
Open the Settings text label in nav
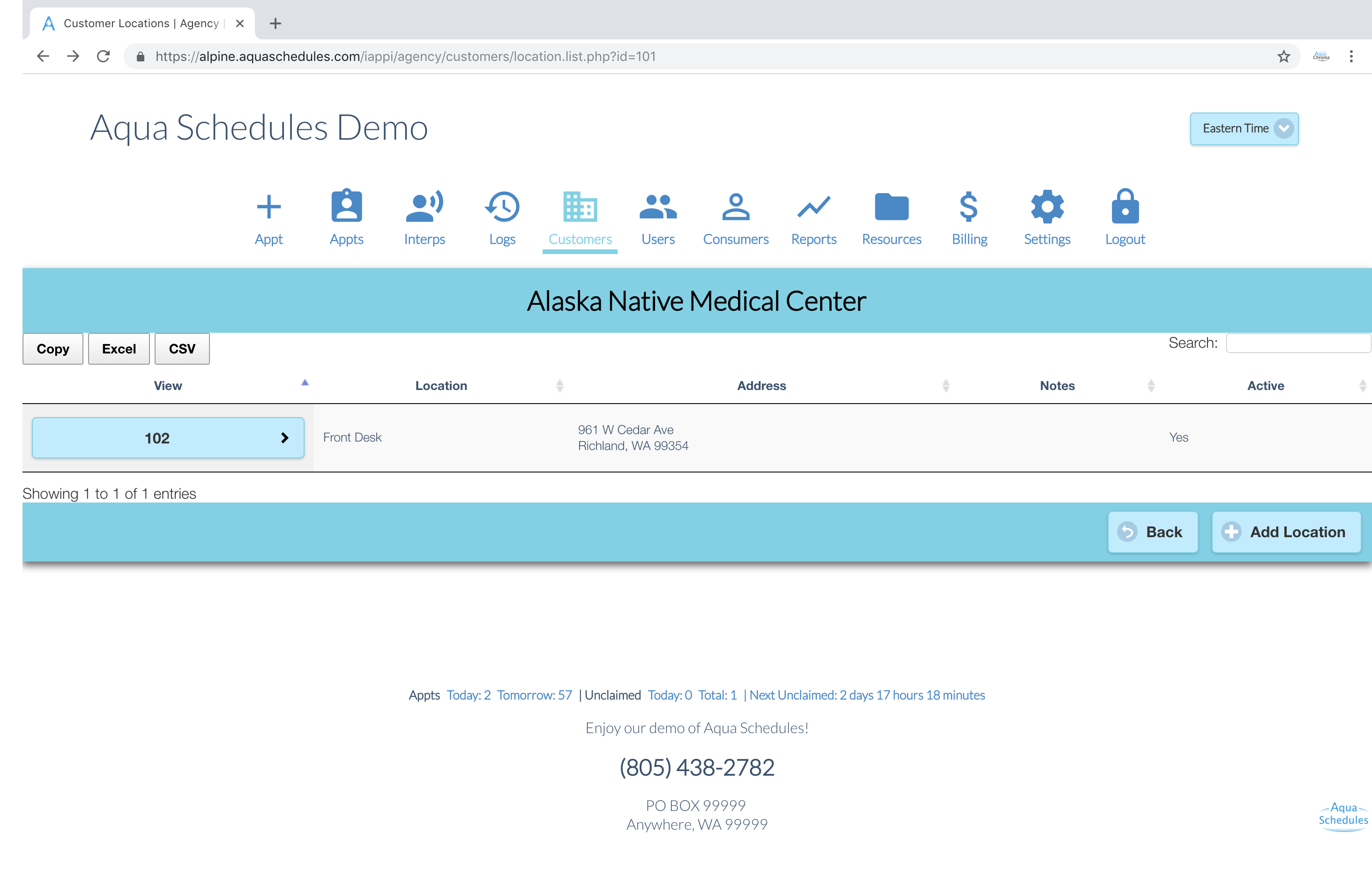point(1047,240)
